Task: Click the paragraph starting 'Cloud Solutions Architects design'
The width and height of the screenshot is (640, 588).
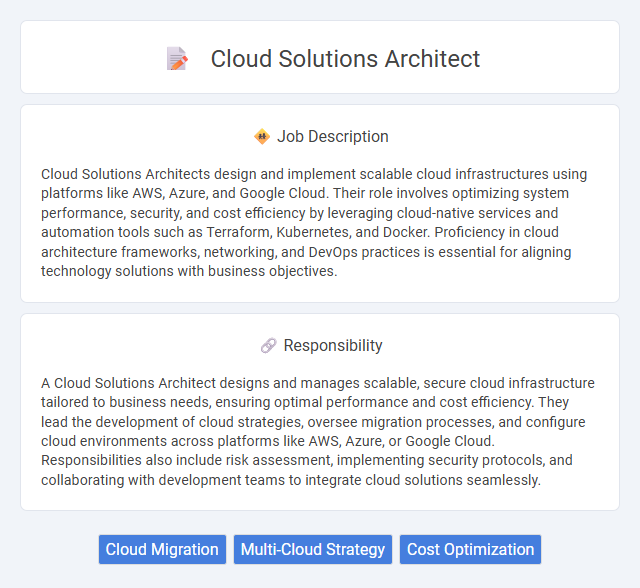Action: (314, 222)
